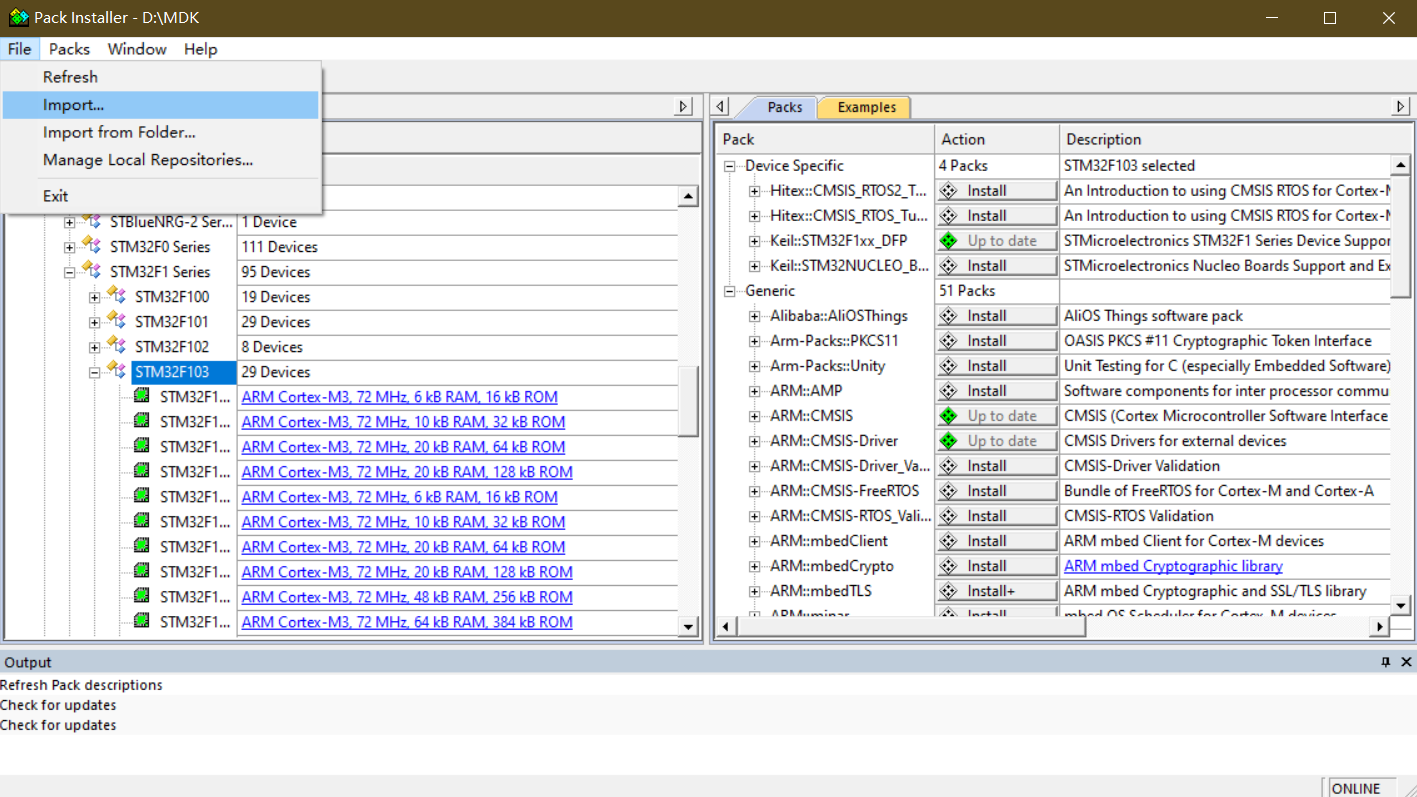Switch to the Packs tab

pos(784,107)
